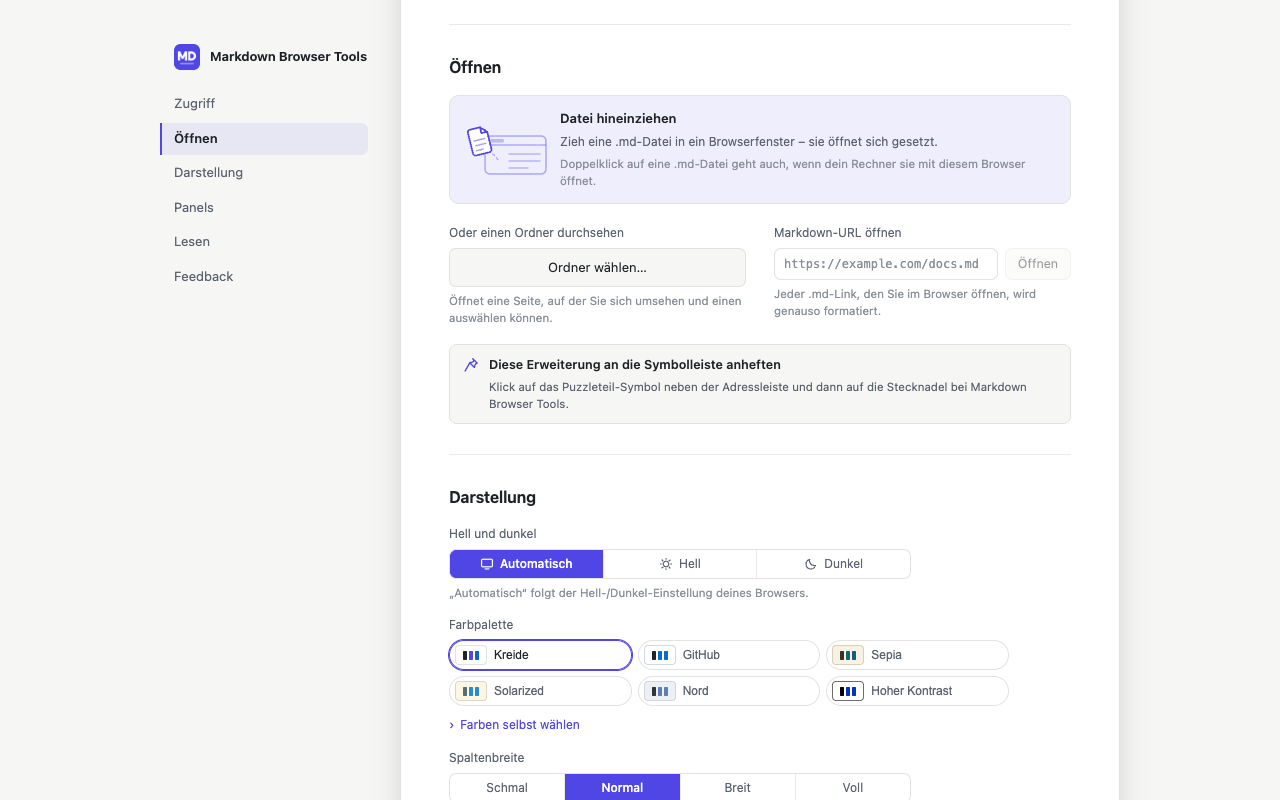Go to Zugriff section in sidebar
The image size is (1280, 800).
(264, 104)
